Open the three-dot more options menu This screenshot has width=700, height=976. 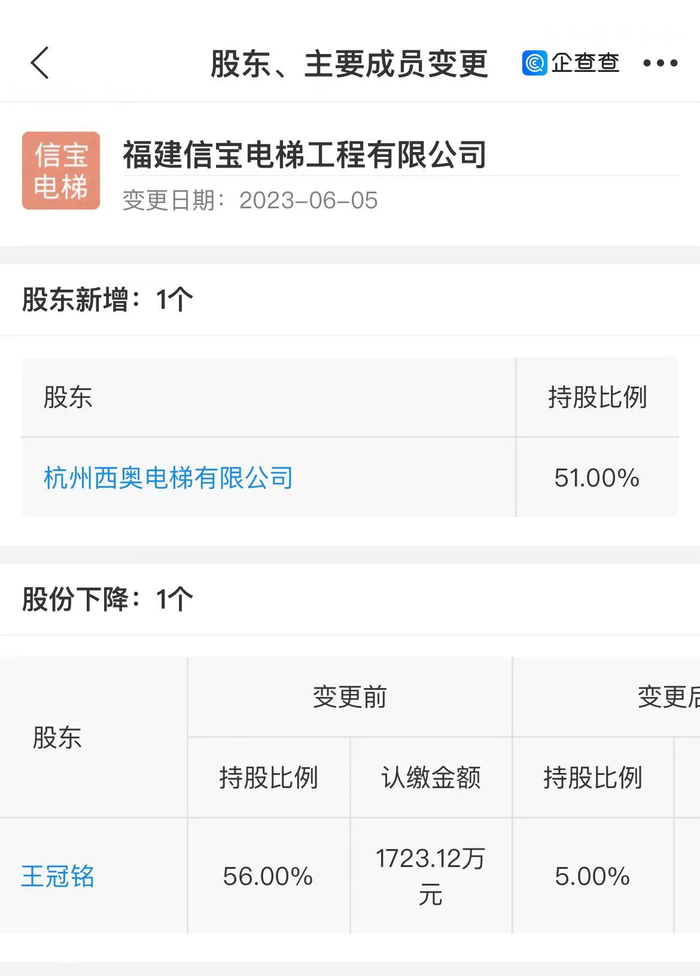coord(660,63)
